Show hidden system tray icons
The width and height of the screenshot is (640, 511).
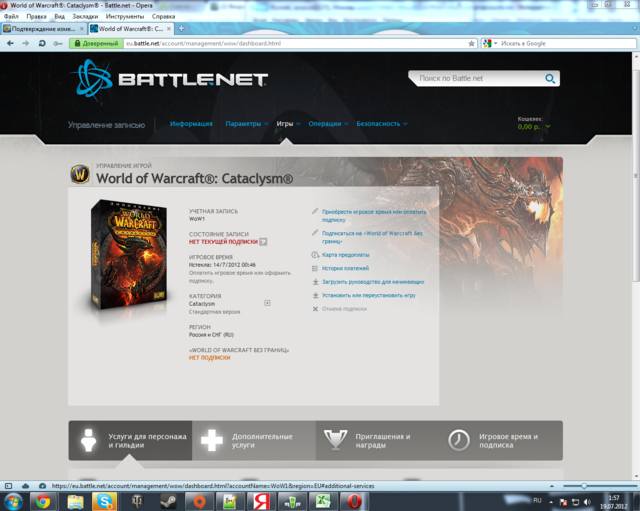(x=551, y=502)
